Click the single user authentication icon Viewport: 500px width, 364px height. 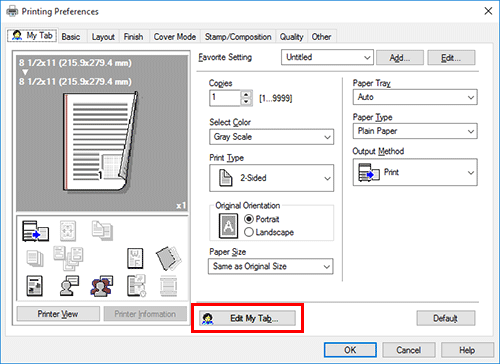69,286
